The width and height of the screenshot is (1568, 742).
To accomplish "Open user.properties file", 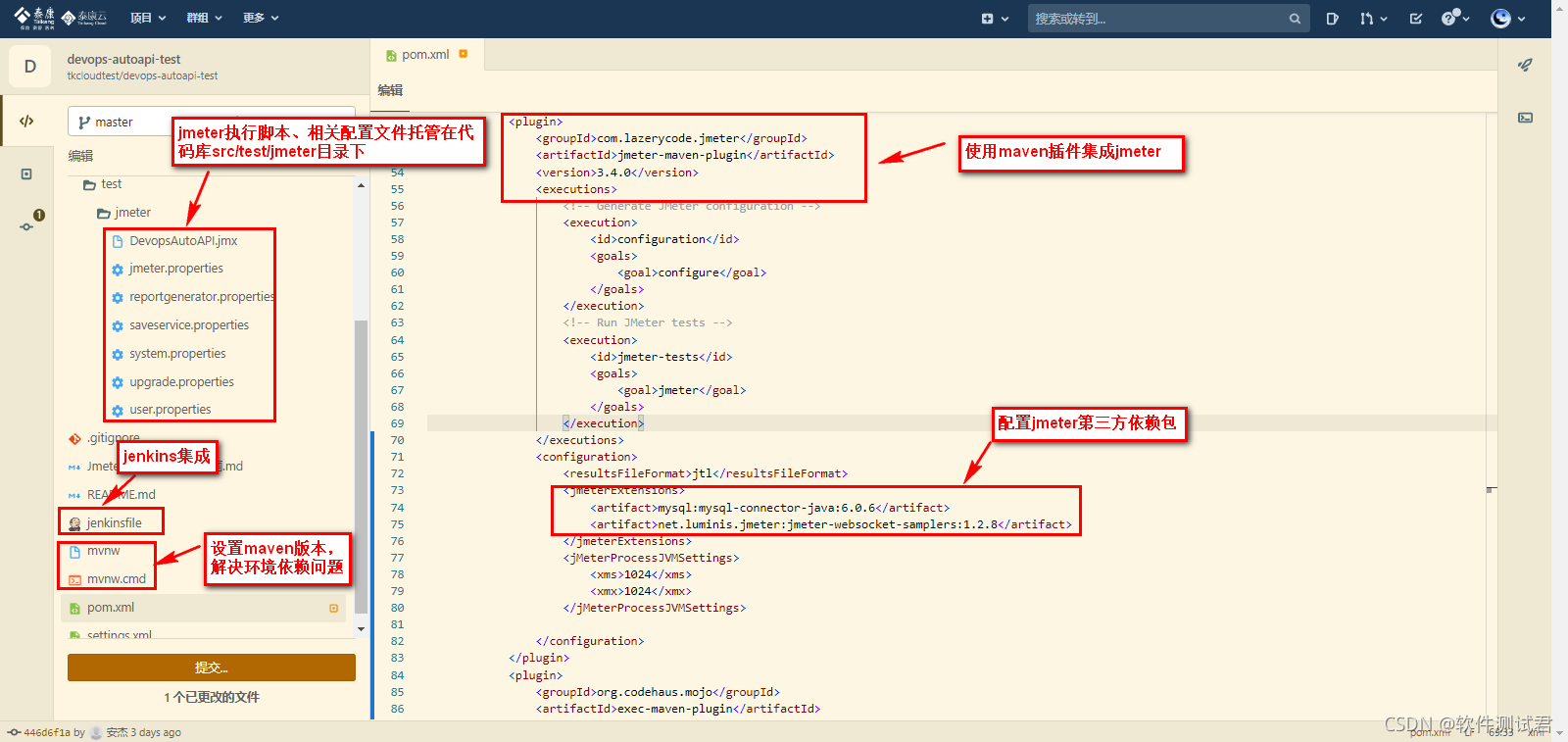I will [x=170, y=410].
